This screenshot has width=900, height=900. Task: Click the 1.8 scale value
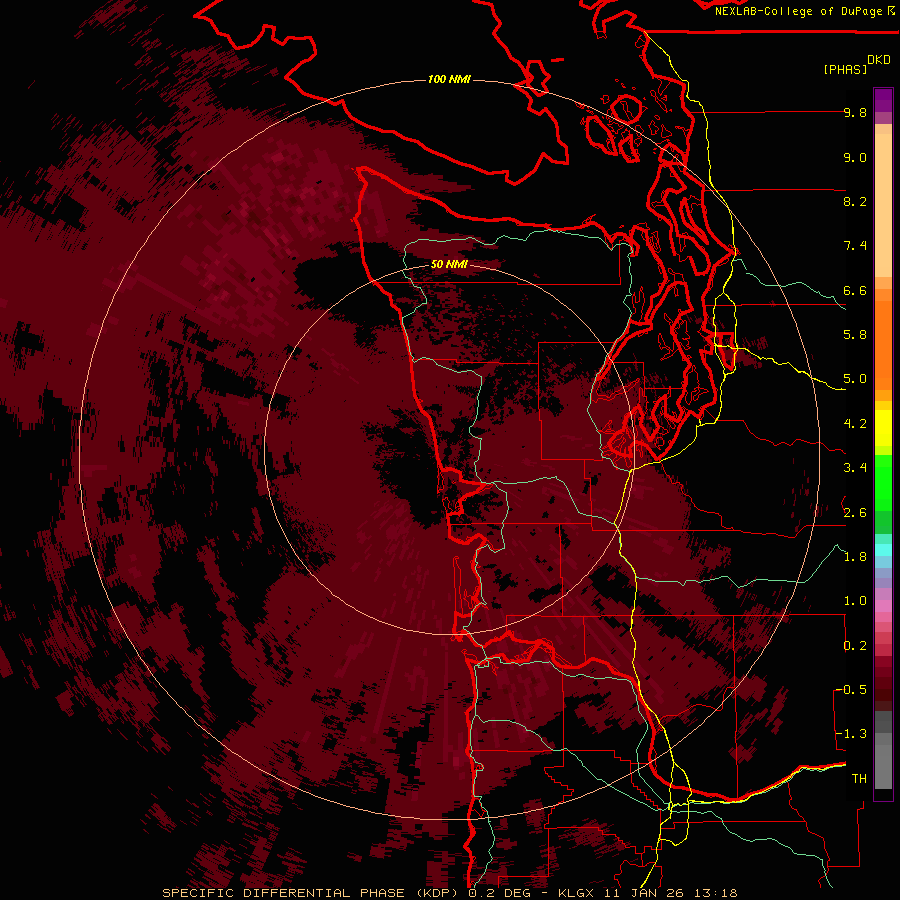pos(855,557)
